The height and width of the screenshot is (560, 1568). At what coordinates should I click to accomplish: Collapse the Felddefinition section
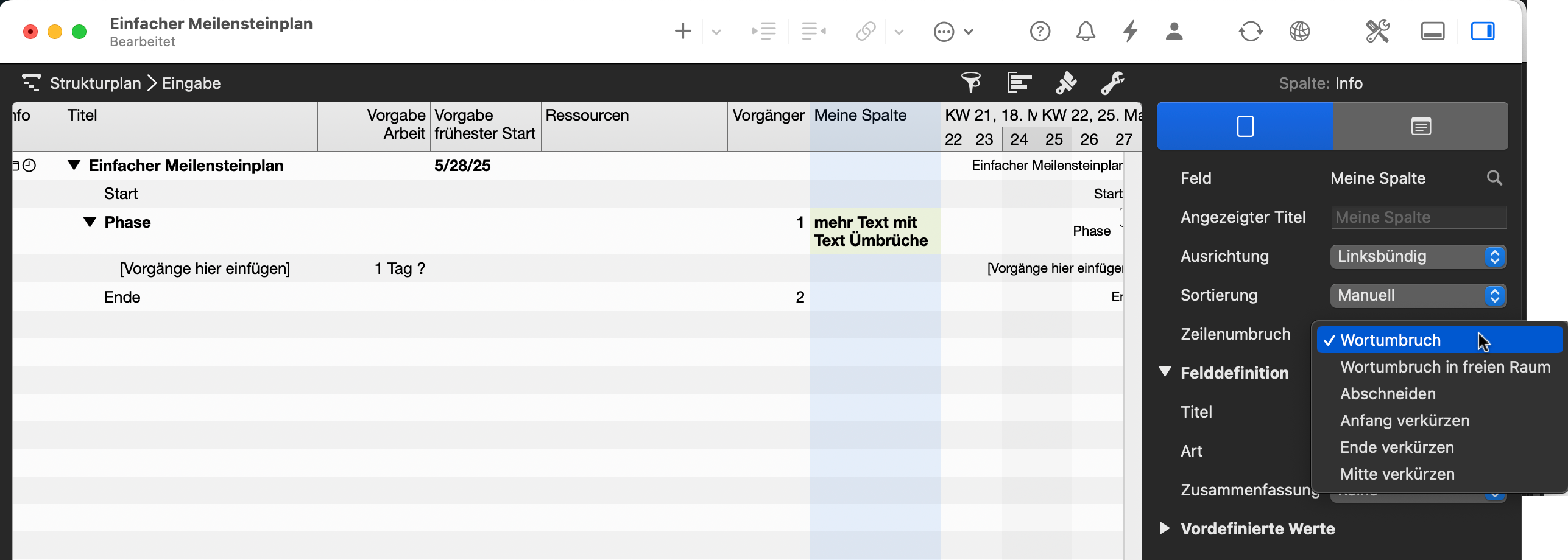tap(1165, 372)
